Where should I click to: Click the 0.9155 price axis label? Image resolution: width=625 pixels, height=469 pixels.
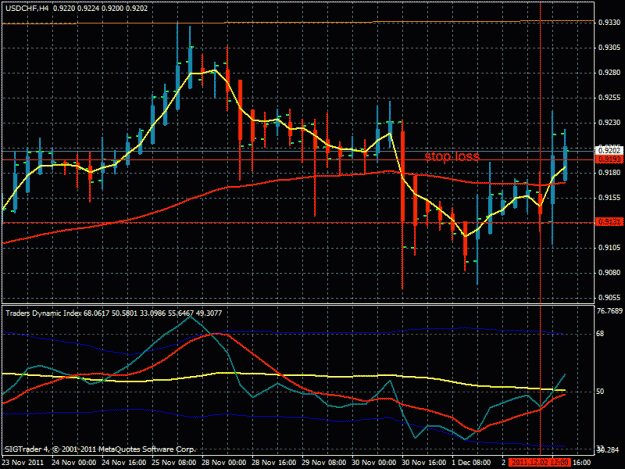[x=609, y=198]
